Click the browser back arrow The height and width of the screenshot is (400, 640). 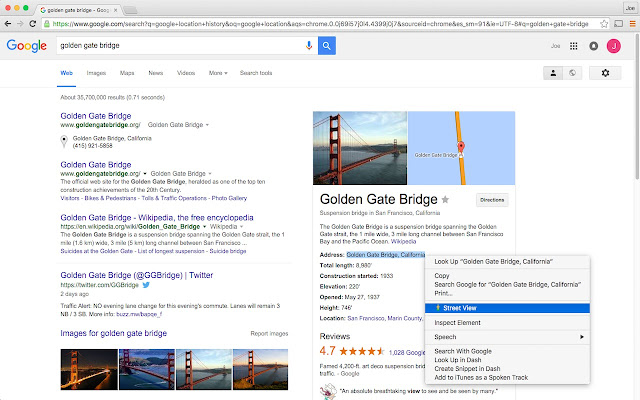coord(8,24)
